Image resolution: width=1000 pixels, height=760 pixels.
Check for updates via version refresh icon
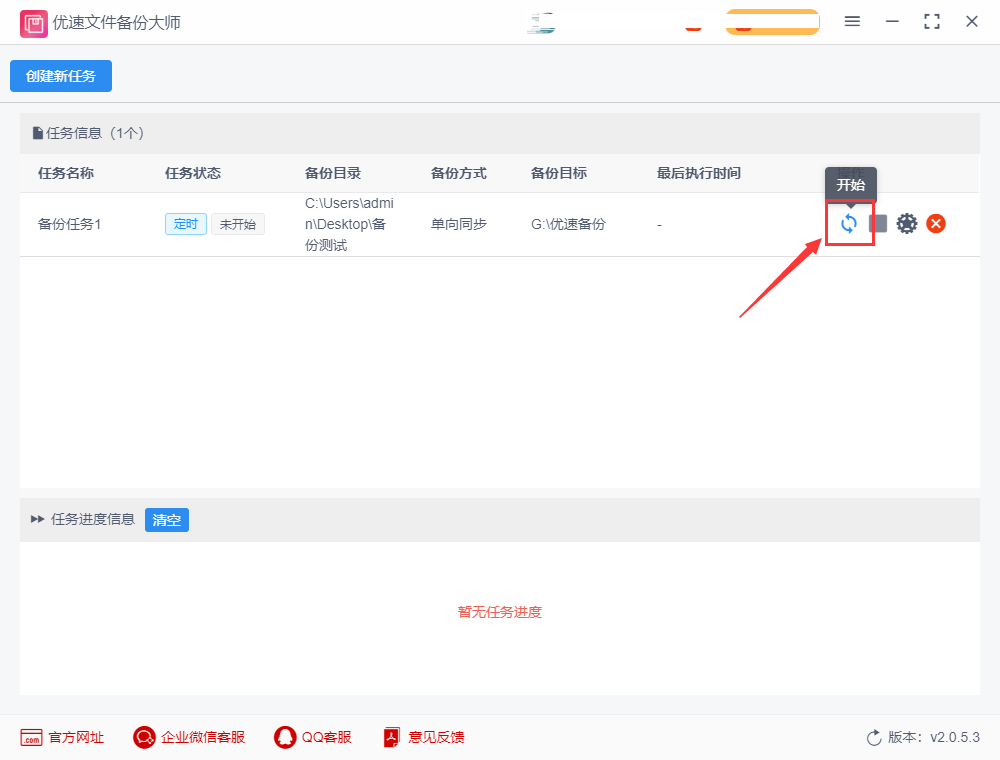[874, 738]
